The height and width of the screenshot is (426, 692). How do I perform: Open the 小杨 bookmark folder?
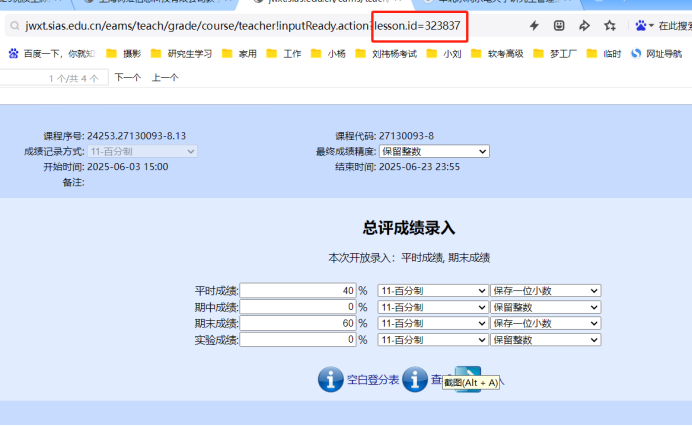click(x=328, y=54)
